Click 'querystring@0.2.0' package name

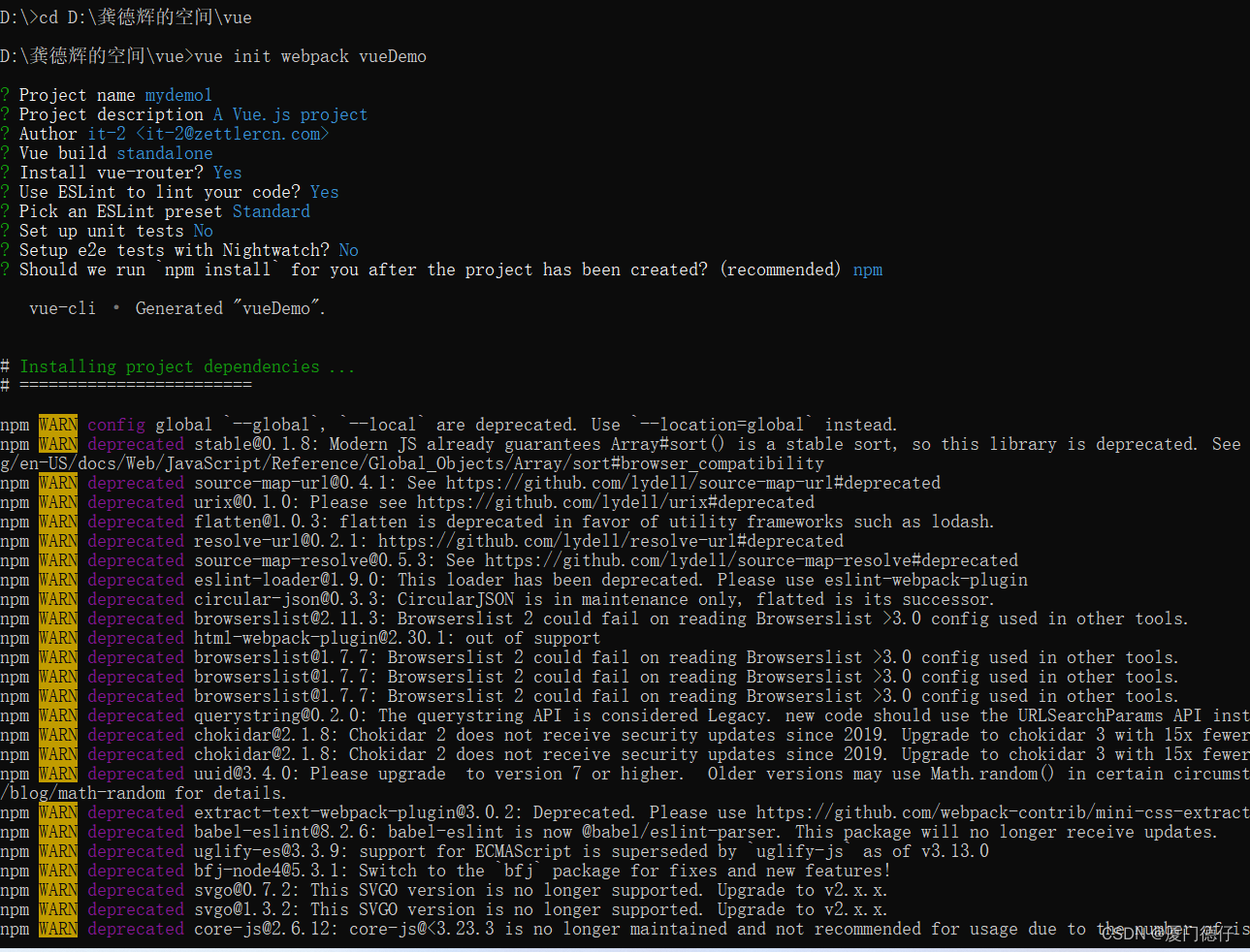281,715
